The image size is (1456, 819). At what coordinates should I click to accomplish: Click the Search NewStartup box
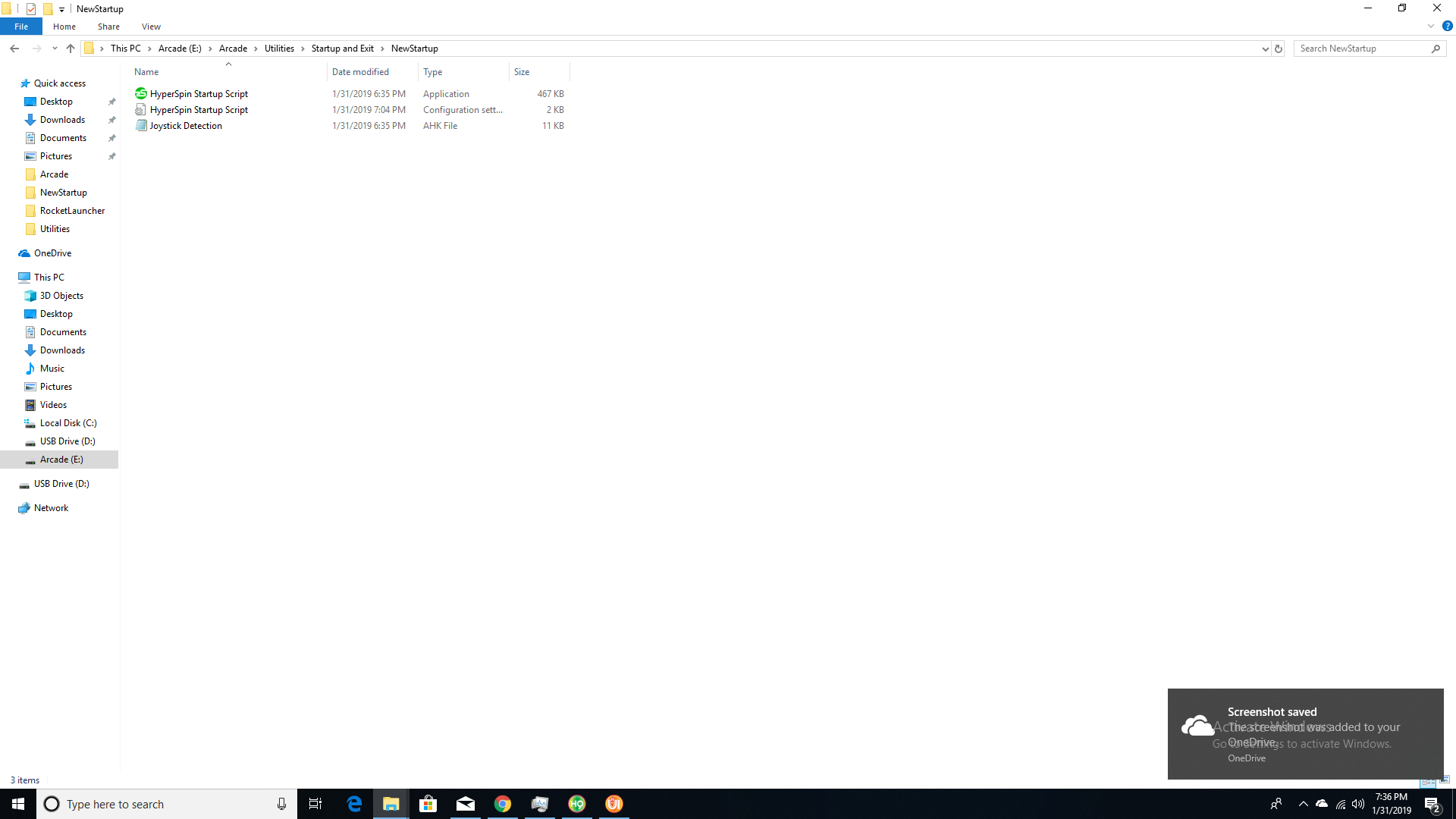click(x=1361, y=49)
